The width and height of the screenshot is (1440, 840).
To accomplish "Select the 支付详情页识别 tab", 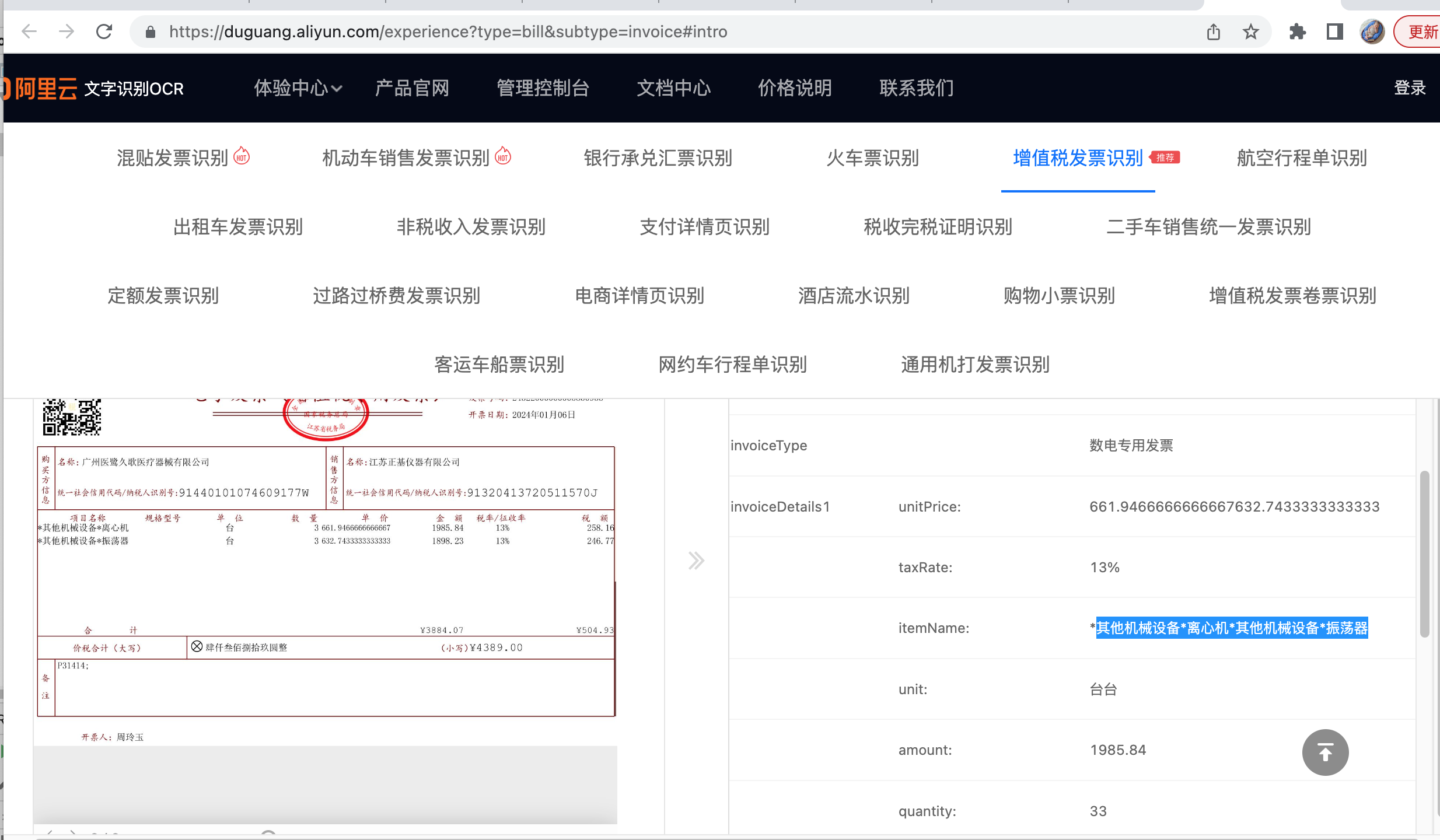I will [x=705, y=227].
